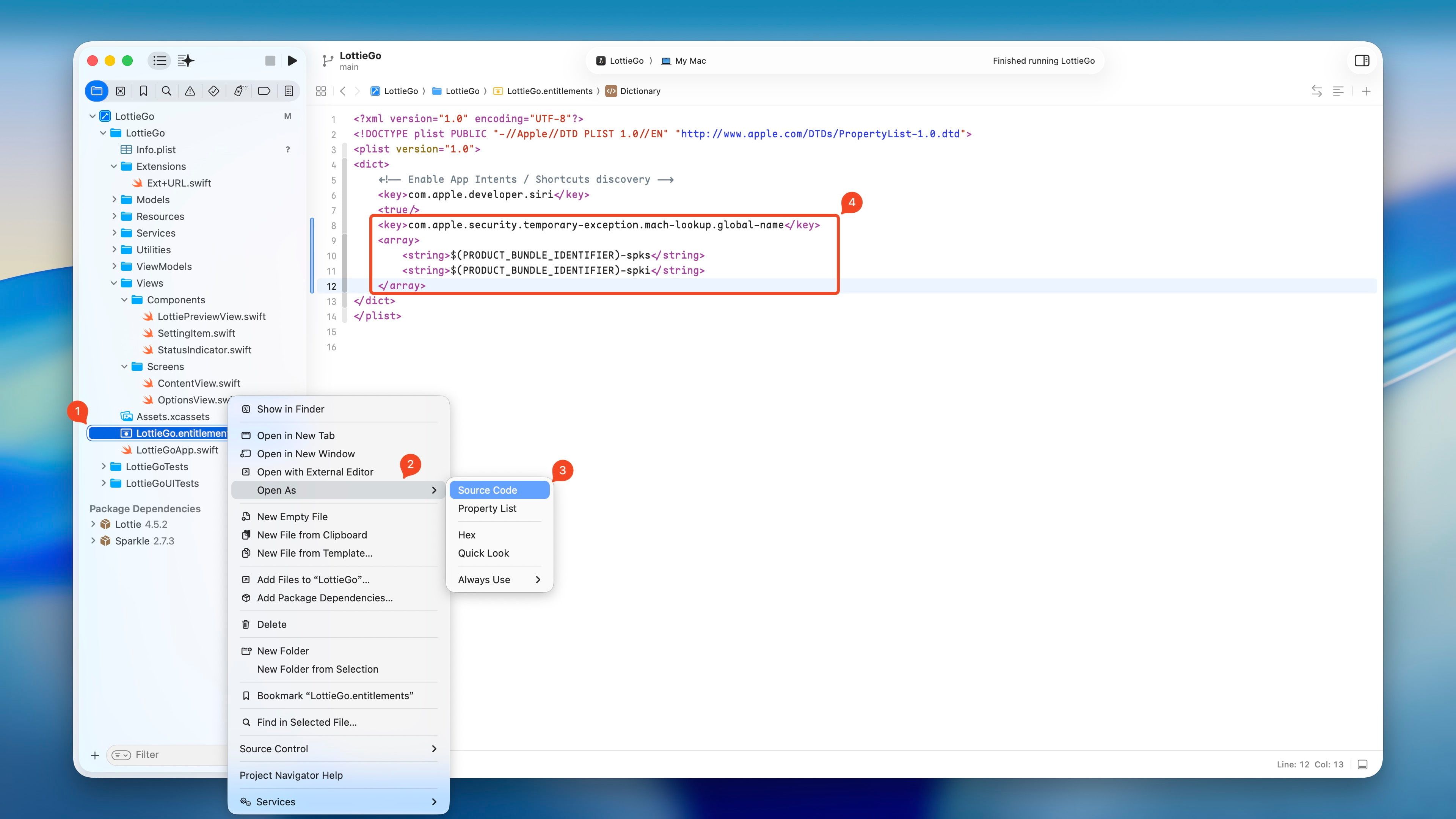Open the source control navigator tab
This screenshot has width=1456, height=819.
coord(121,91)
